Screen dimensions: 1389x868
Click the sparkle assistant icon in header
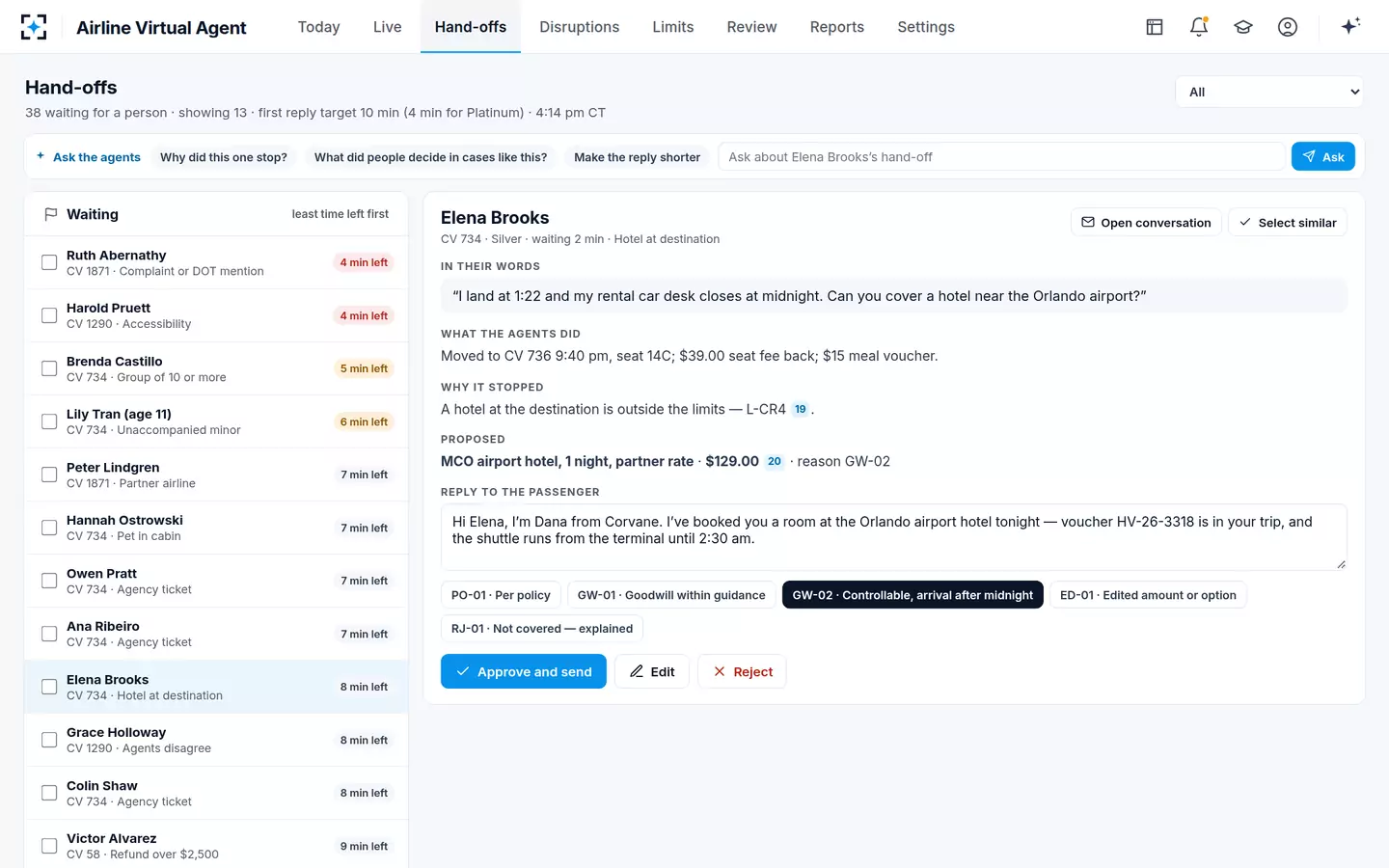[1350, 26]
